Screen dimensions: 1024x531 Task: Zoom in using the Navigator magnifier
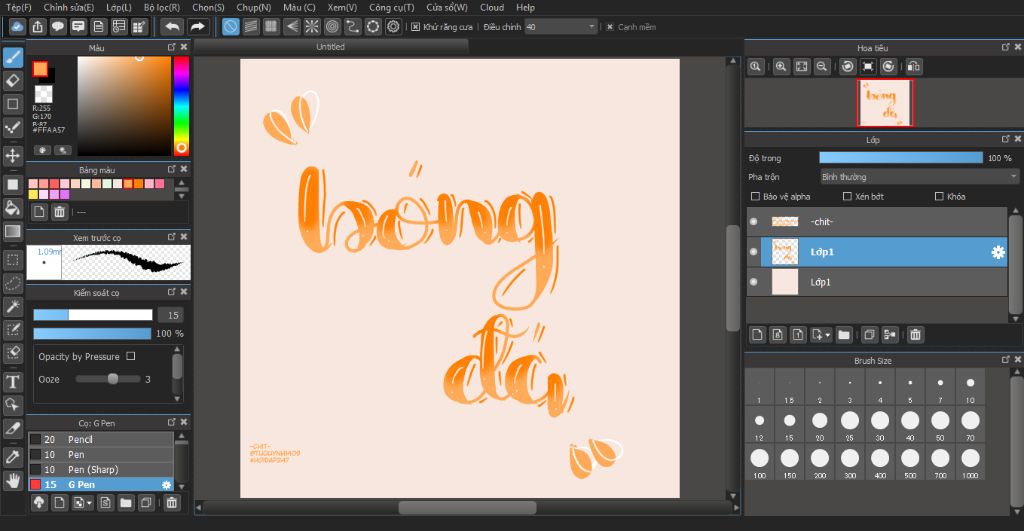[780, 66]
